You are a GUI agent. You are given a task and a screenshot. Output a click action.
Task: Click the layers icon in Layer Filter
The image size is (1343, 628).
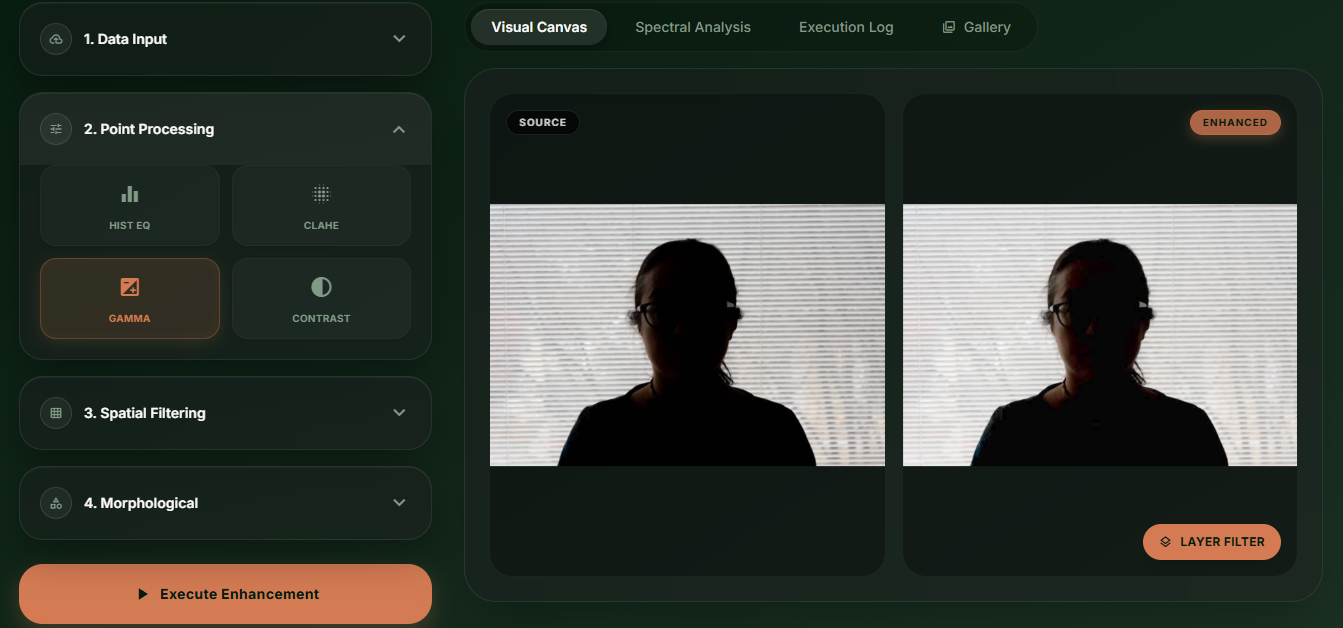click(x=1165, y=542)
